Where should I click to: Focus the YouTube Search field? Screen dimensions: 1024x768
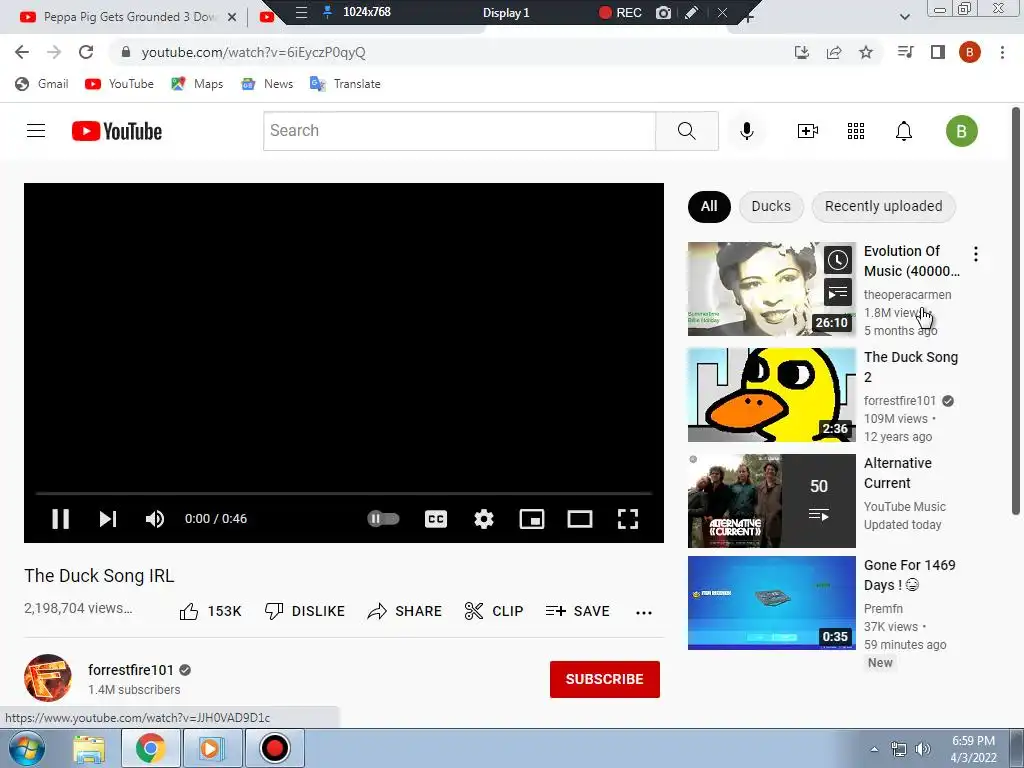(459, 131)
